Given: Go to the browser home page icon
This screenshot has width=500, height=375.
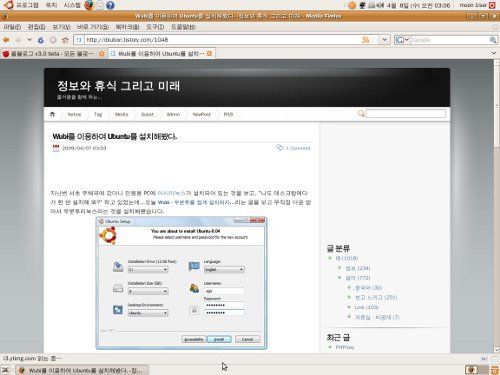Looking at the screenshot, I should [65, 40].
